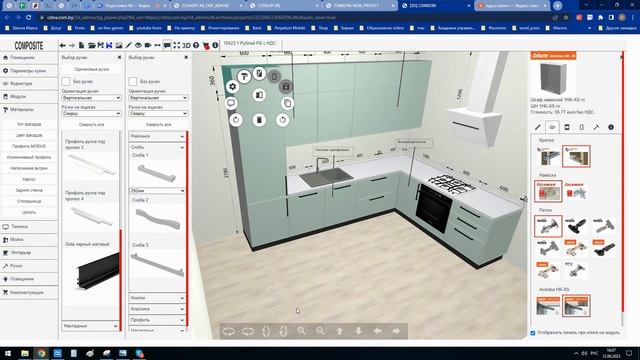
Task: Click 'Свернуть все' in left handle panel
Action: pos(91,124)
